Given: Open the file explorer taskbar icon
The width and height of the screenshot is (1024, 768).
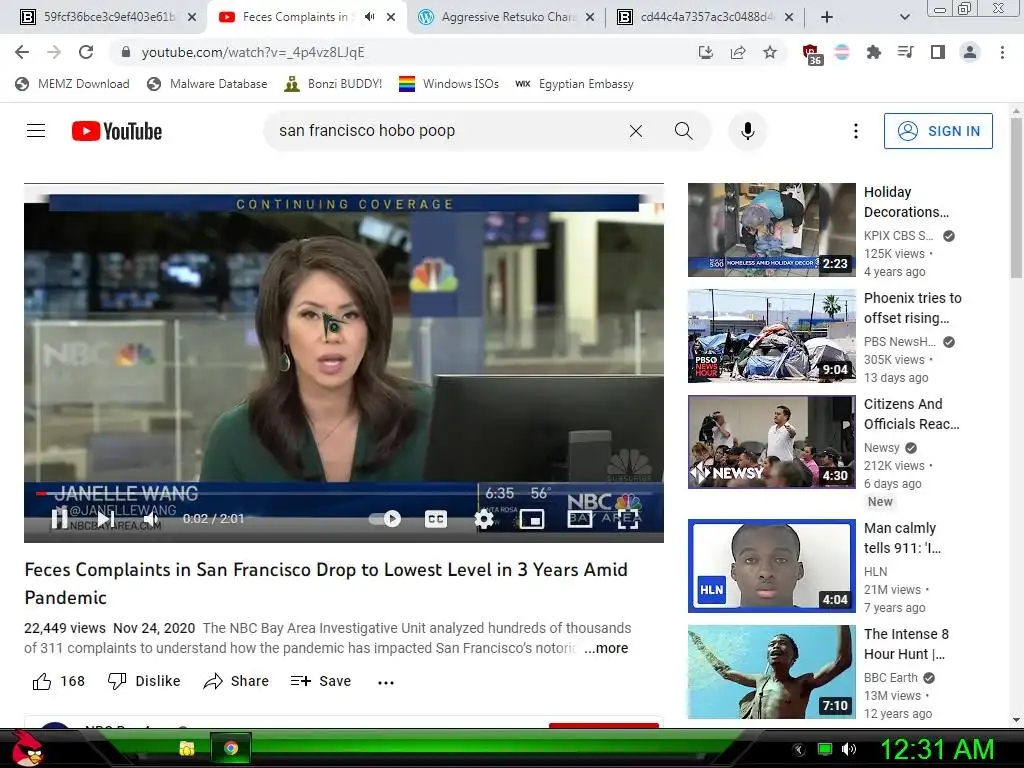Looking at the screenshot, I should pyautogui.click(x=187, y=748).
